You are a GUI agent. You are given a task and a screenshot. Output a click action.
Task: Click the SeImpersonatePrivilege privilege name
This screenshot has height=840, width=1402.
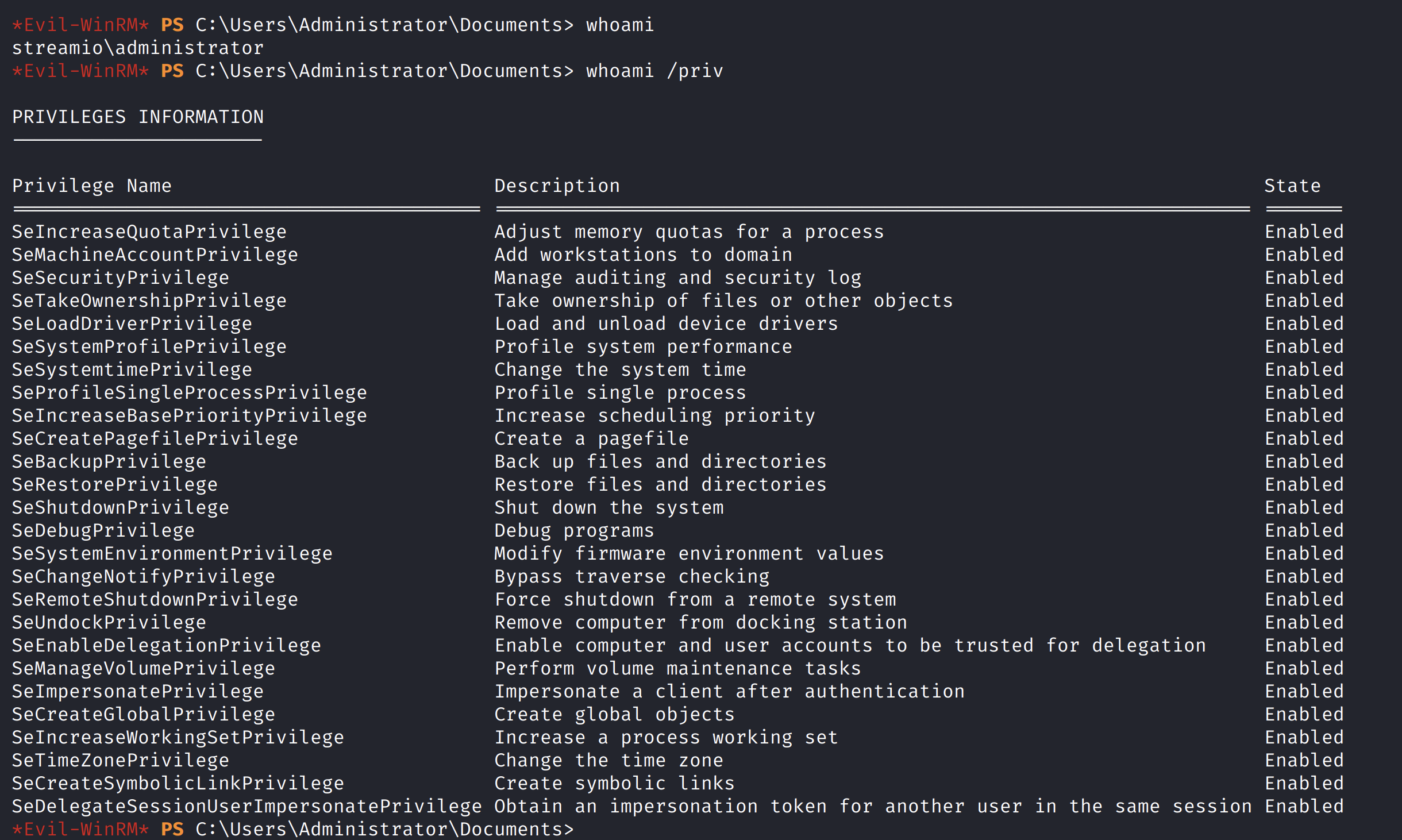[138, 691]
